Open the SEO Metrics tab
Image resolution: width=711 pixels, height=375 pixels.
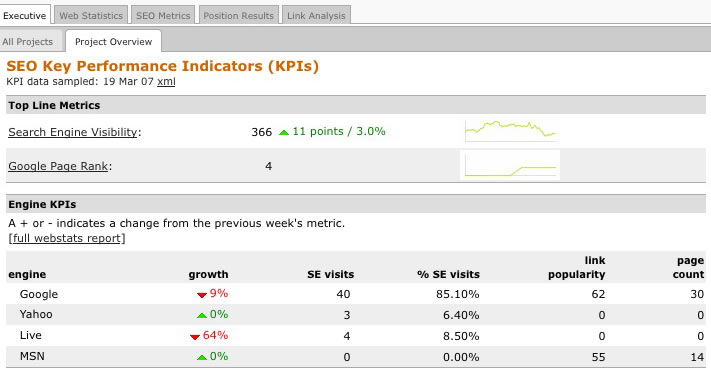pyautogui.click(x=163, y=15)
